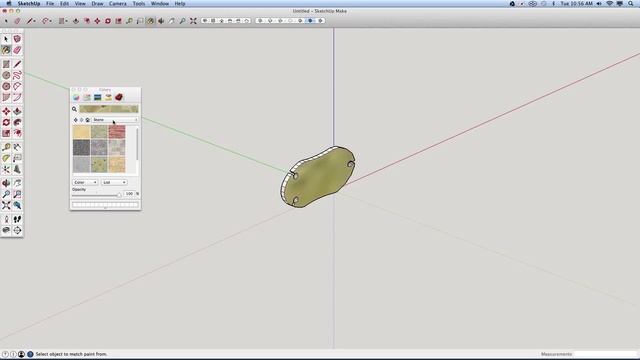Activate the Move tool in left toolbar
The image size is (640, 360).
coord(6,111)
